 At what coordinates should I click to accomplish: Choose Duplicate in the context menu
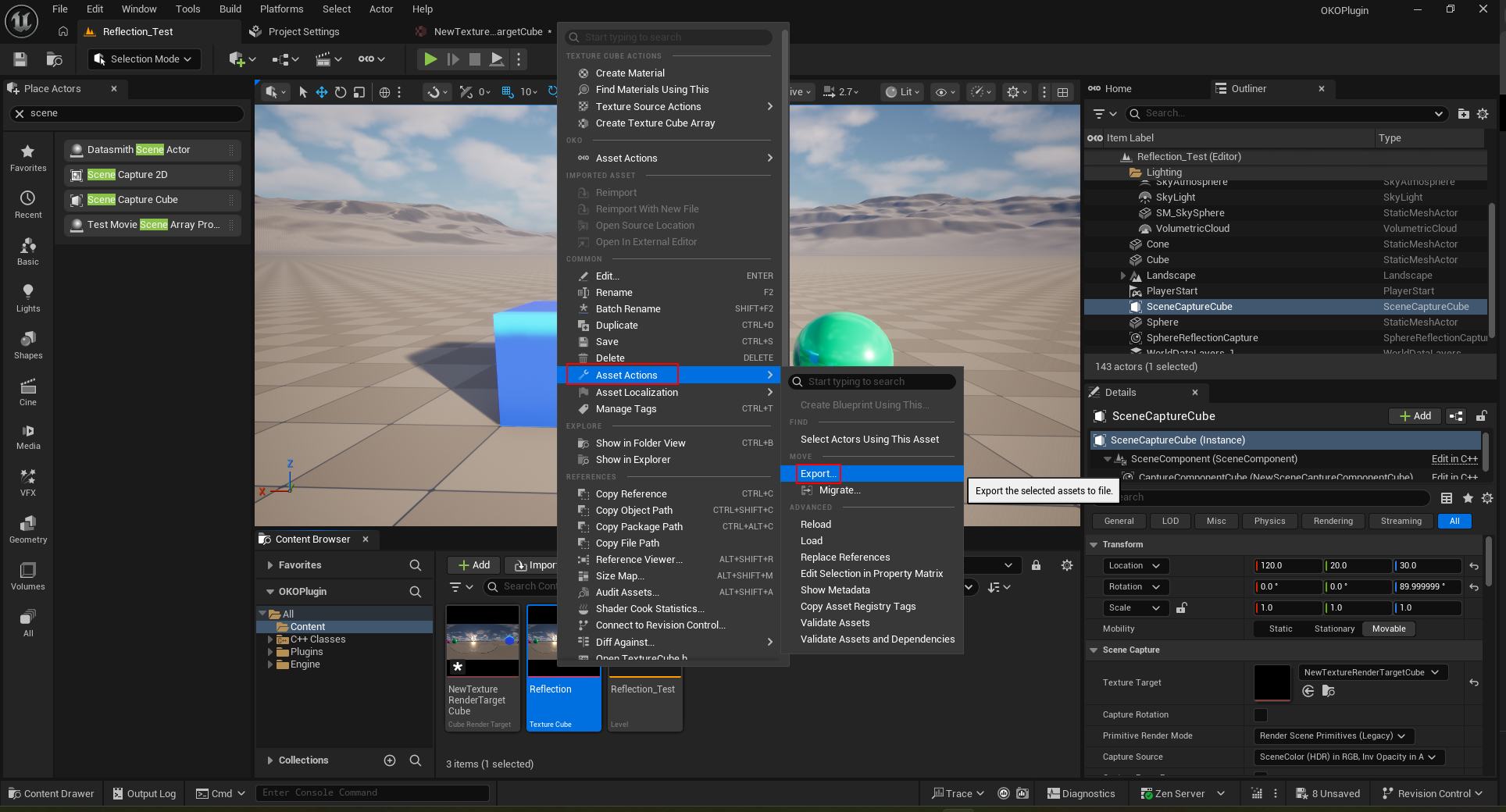(x=616, y=326)
